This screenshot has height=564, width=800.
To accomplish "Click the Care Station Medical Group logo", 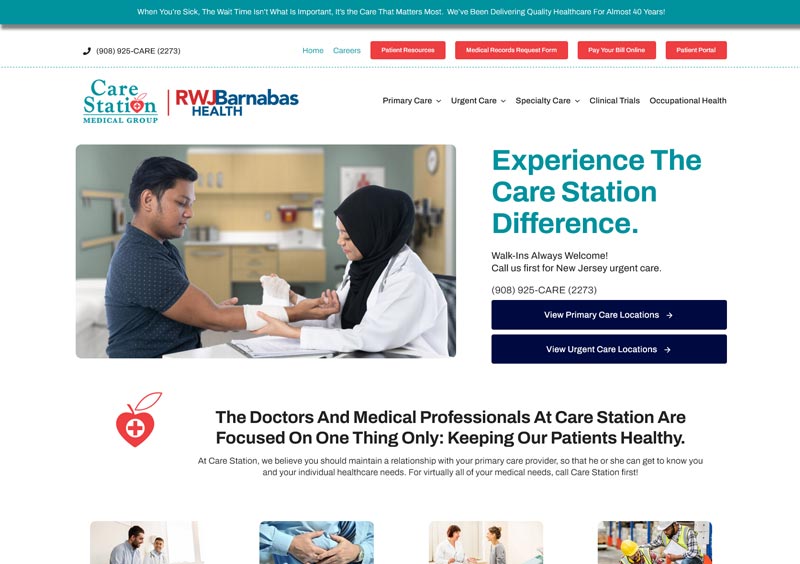I will (120, 101).
